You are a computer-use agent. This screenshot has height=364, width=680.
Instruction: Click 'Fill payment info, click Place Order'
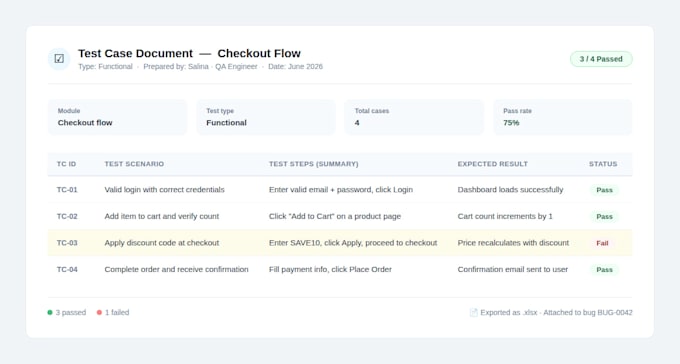tap(330, 269)
